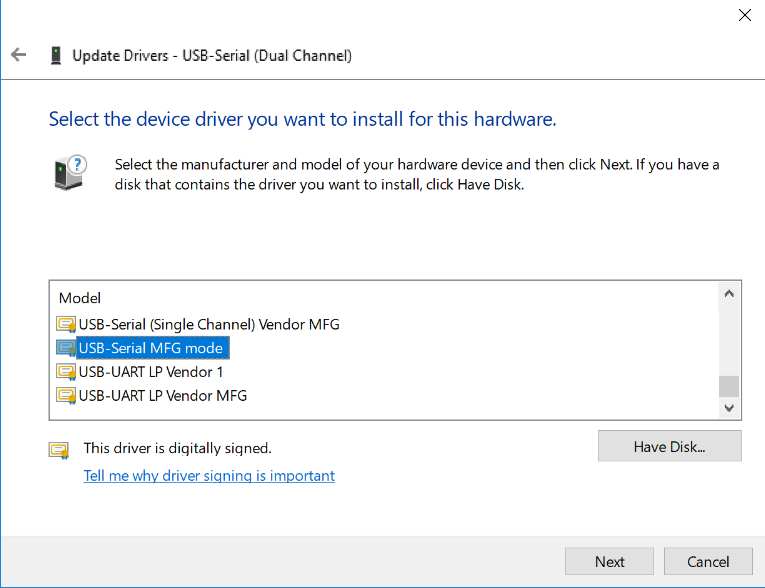Click certificate icon for USB-UART LP Vendor 1

click(66, 372)
